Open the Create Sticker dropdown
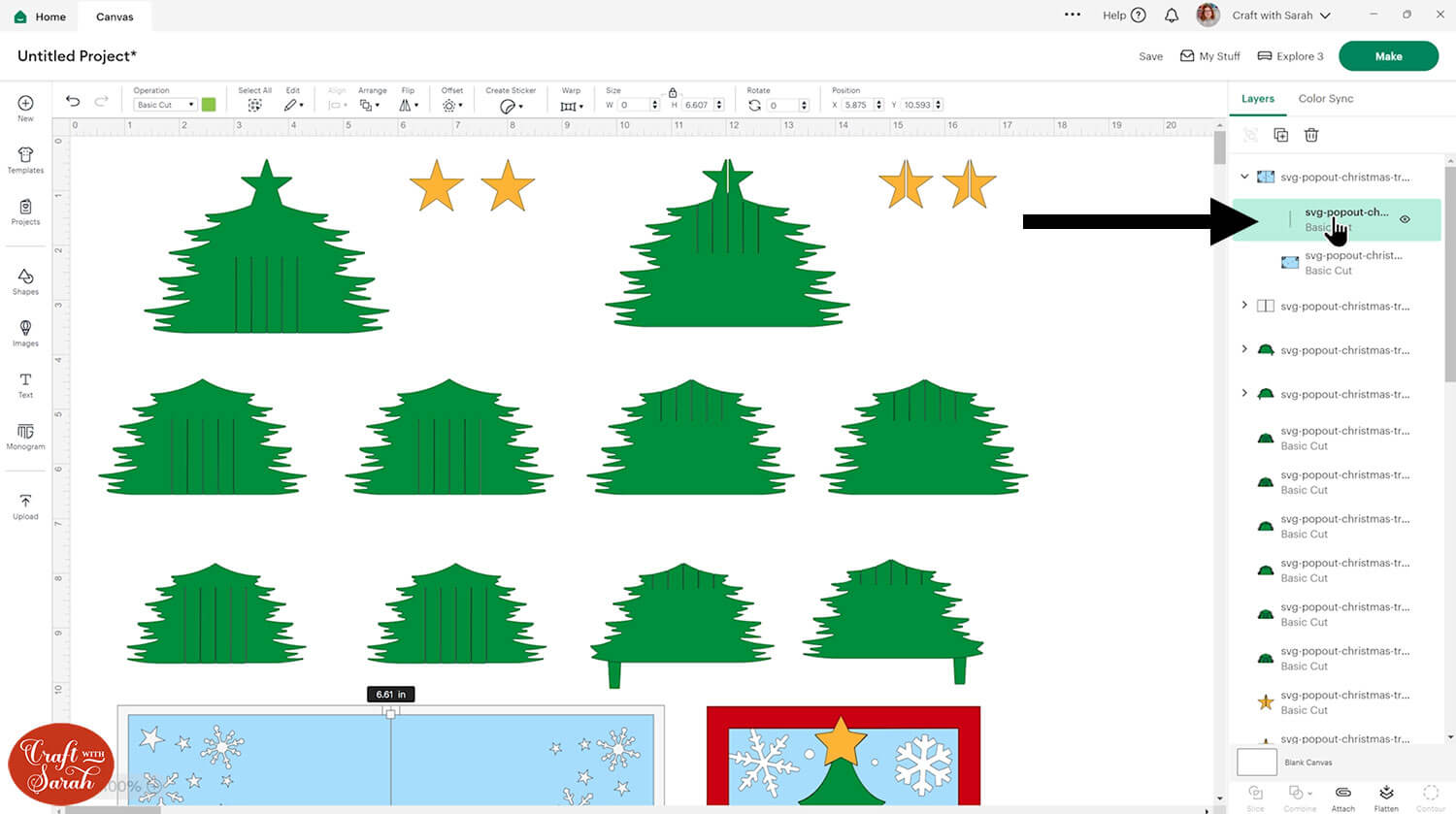Screen dimensions: 1456x814 tap(511, 106)
